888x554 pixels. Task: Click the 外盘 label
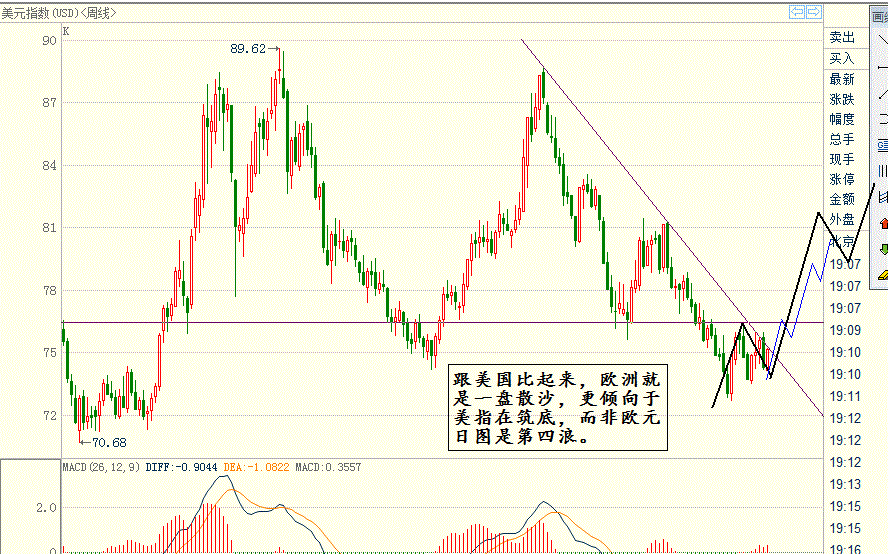842,219
